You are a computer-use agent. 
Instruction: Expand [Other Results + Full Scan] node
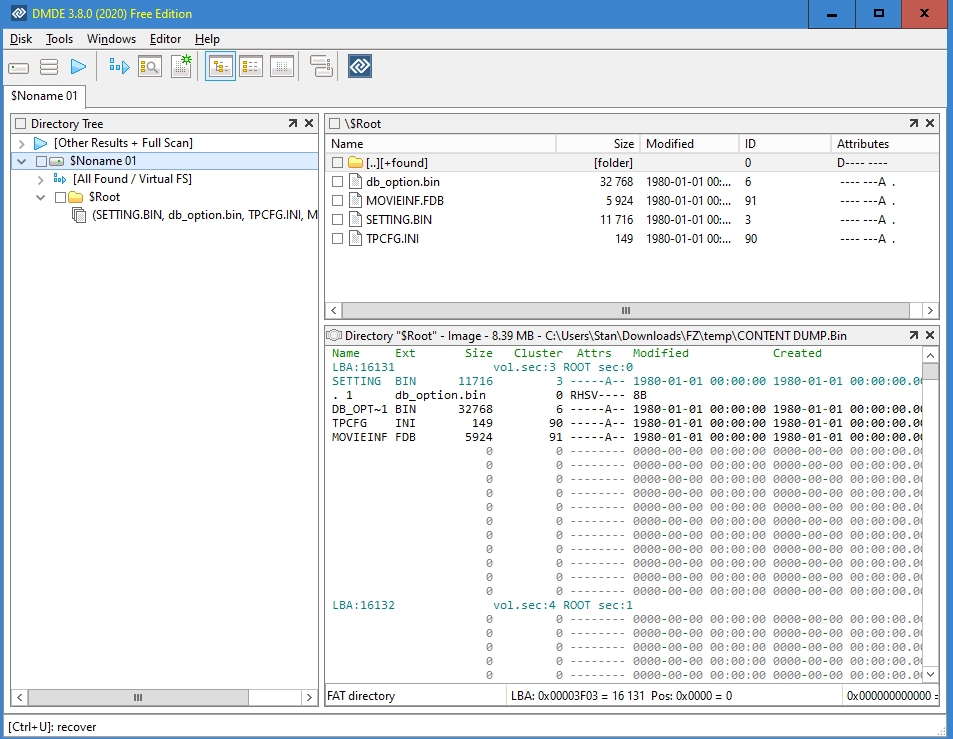click(x=22, y=143)
